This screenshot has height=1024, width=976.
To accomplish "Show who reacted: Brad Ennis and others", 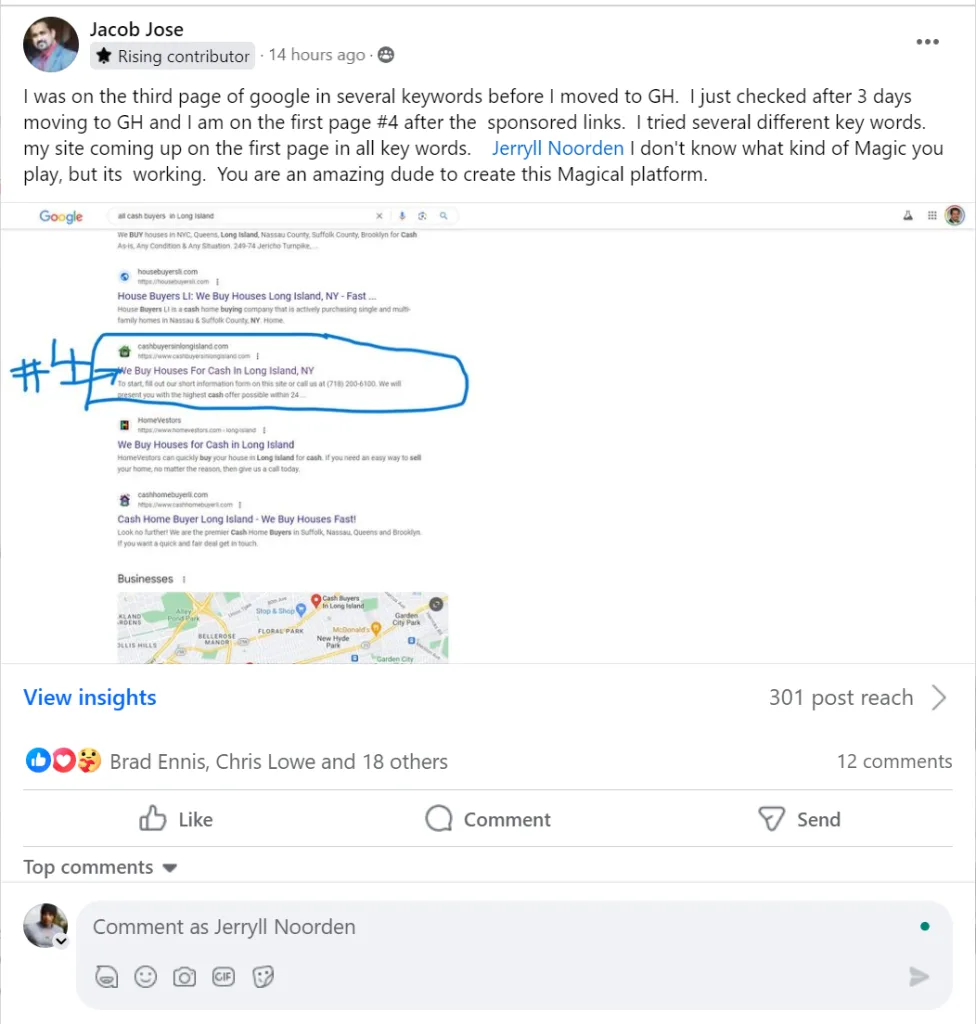I will point(278,761).
